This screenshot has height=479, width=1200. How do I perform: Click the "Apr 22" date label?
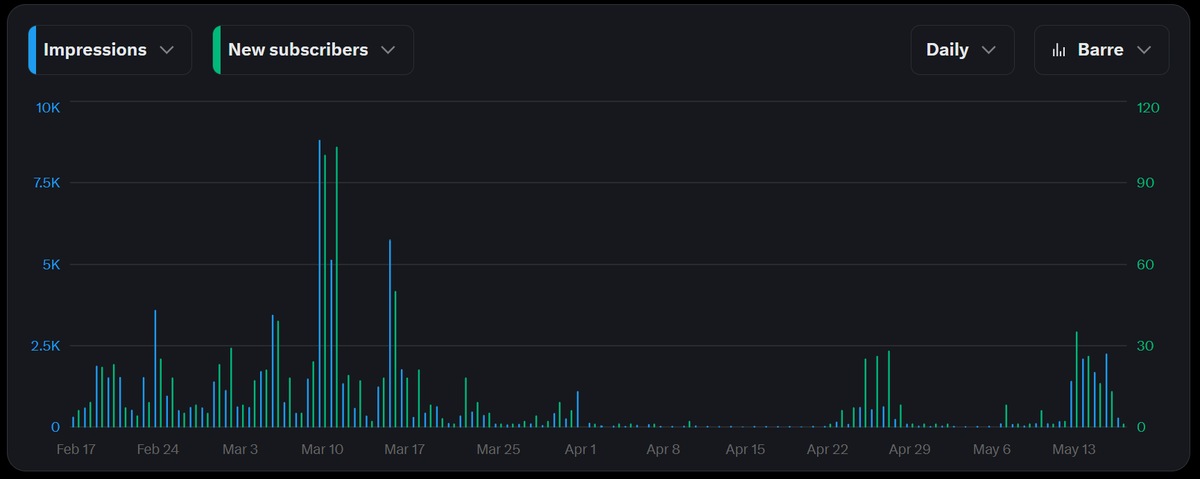coord(827,450)
